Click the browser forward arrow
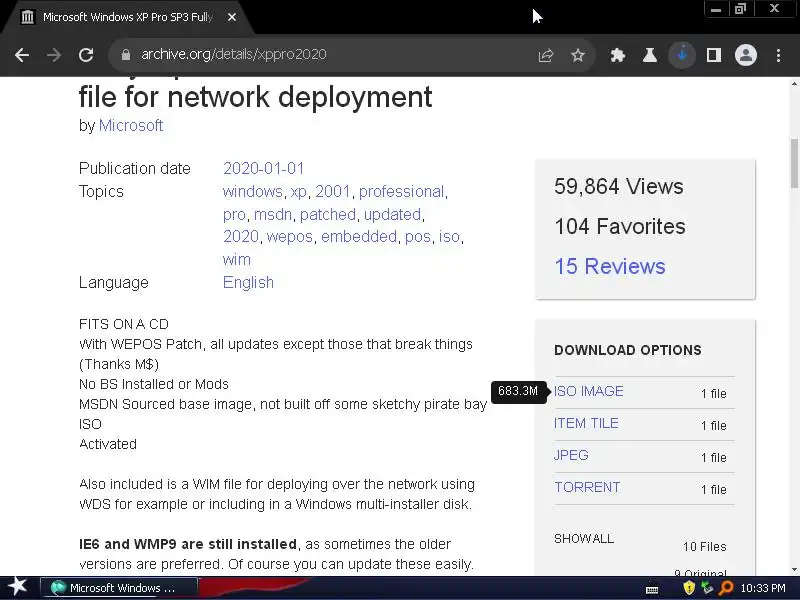 pyautogui.click(x=54, y=55)
